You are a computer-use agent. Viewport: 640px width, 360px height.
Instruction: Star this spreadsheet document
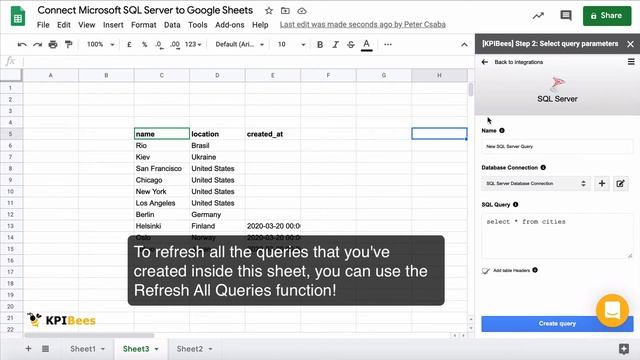tap(269, 11)
